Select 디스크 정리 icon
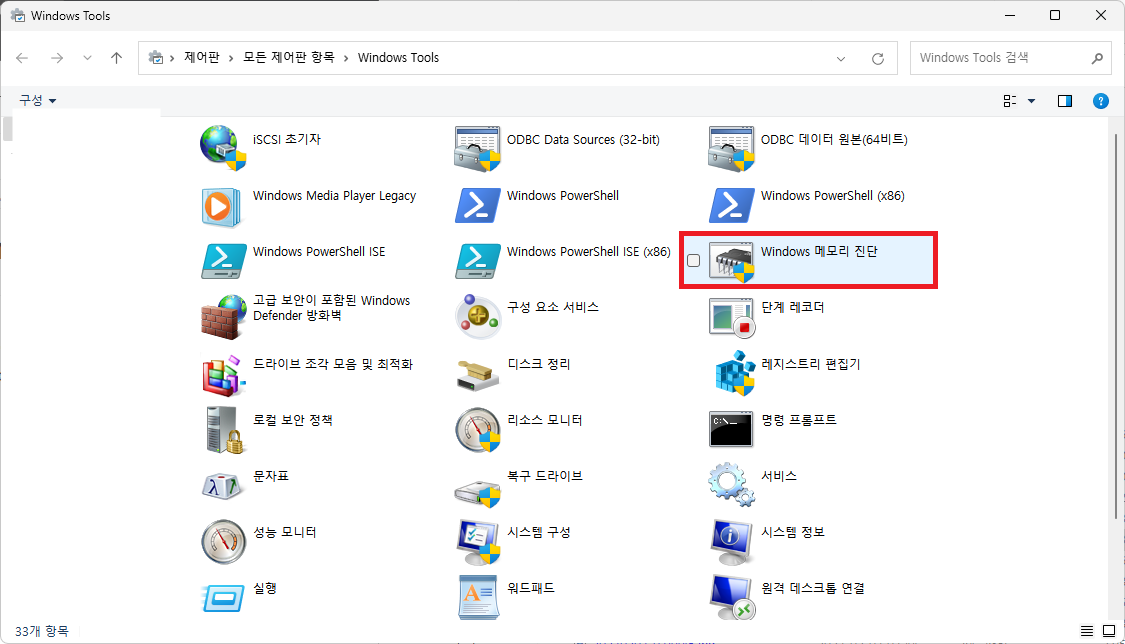The width and height of the screenshot is (1125, 644). coord(477,375)
